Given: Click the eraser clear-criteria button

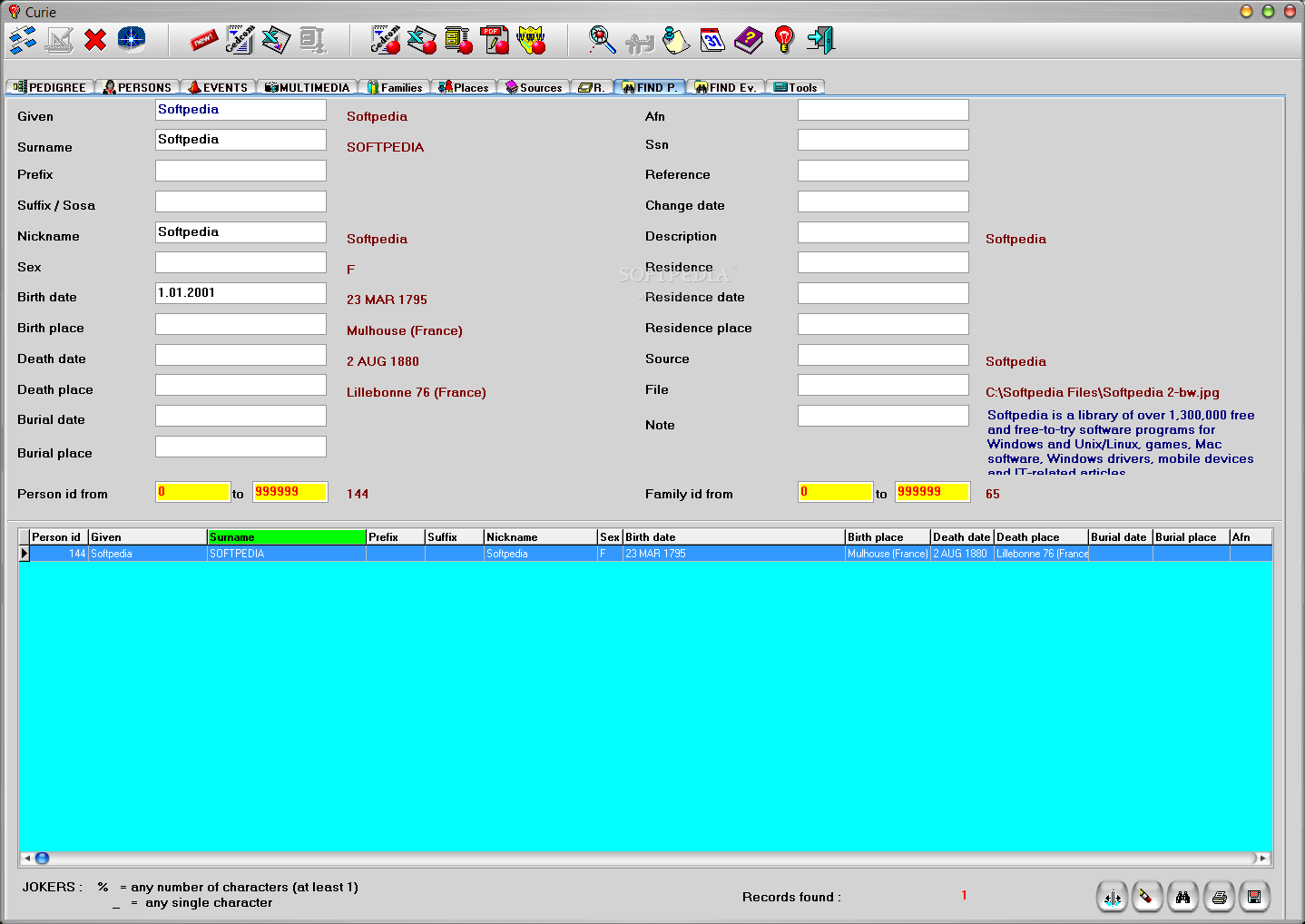Looking at the screenshot, I should tap(1147, 897).
